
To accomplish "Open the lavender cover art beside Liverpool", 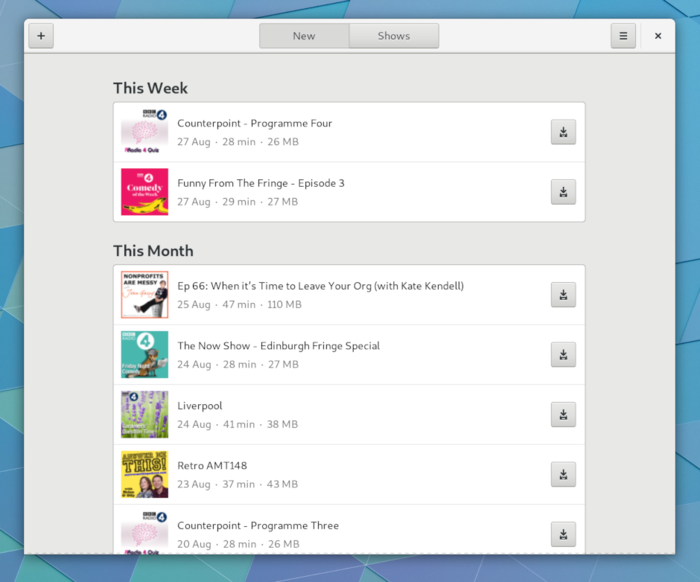I will (145, 415).
